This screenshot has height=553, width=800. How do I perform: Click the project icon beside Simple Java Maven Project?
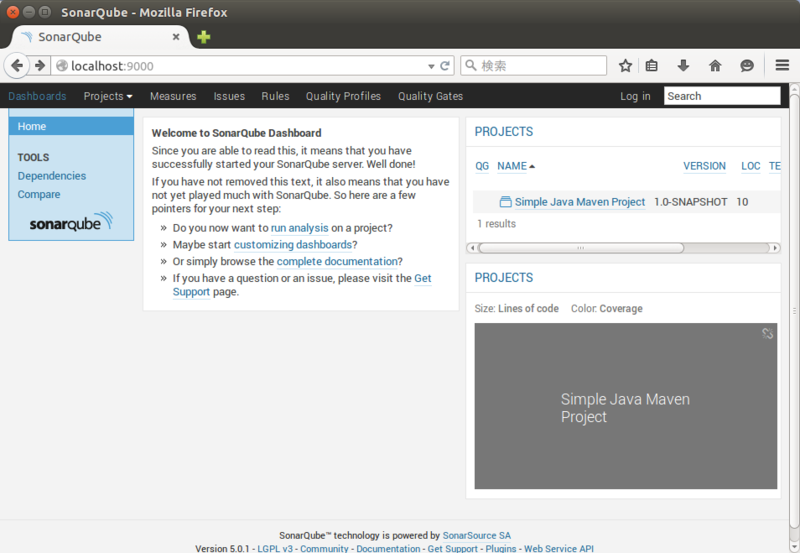[x=505, y=202]
